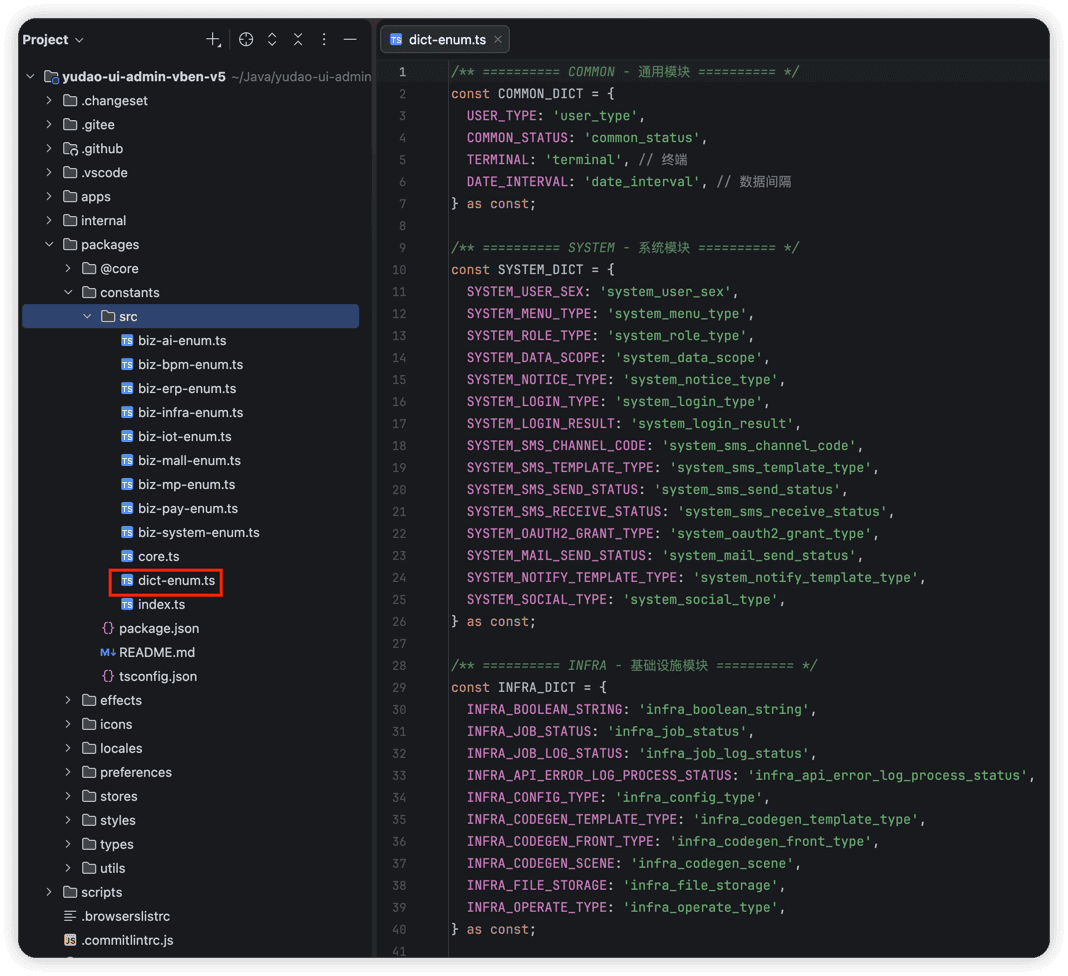Collapse the packages folder
1068x976 pixels.
pos(48,244)
